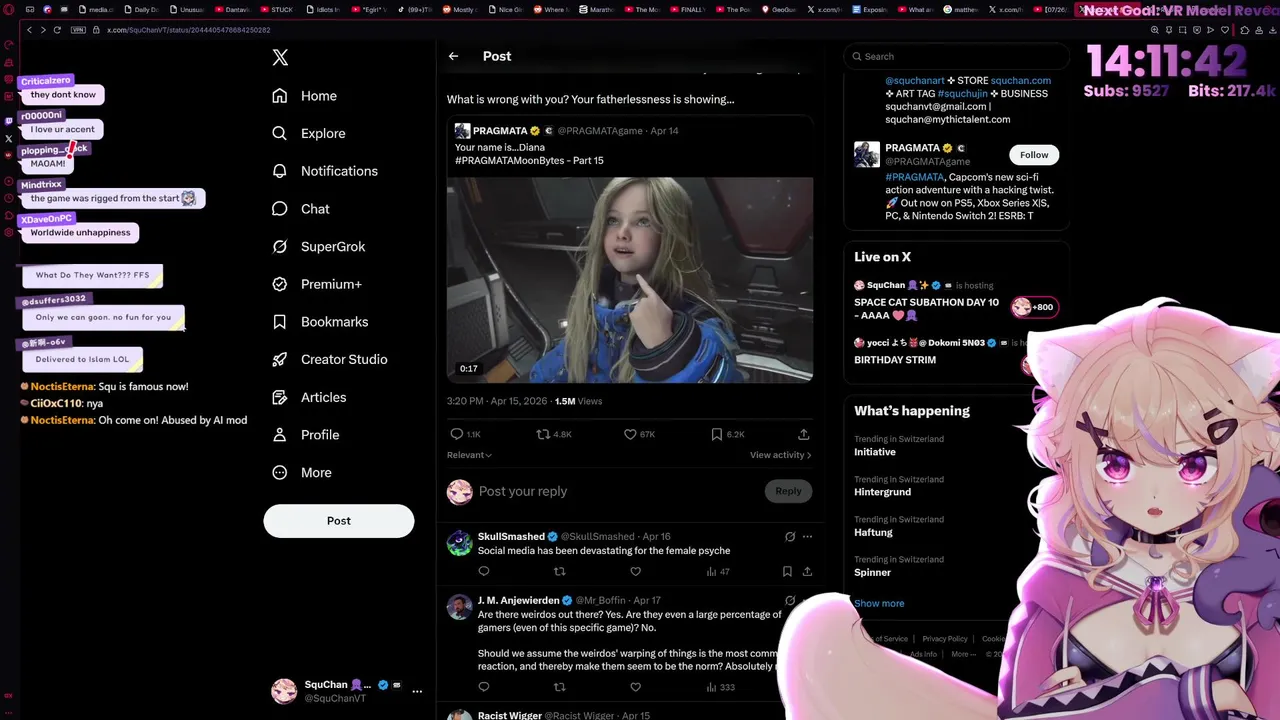Open more options on SkullSmashed reply
1280x720 pixels.
click(x=807, y=537)
